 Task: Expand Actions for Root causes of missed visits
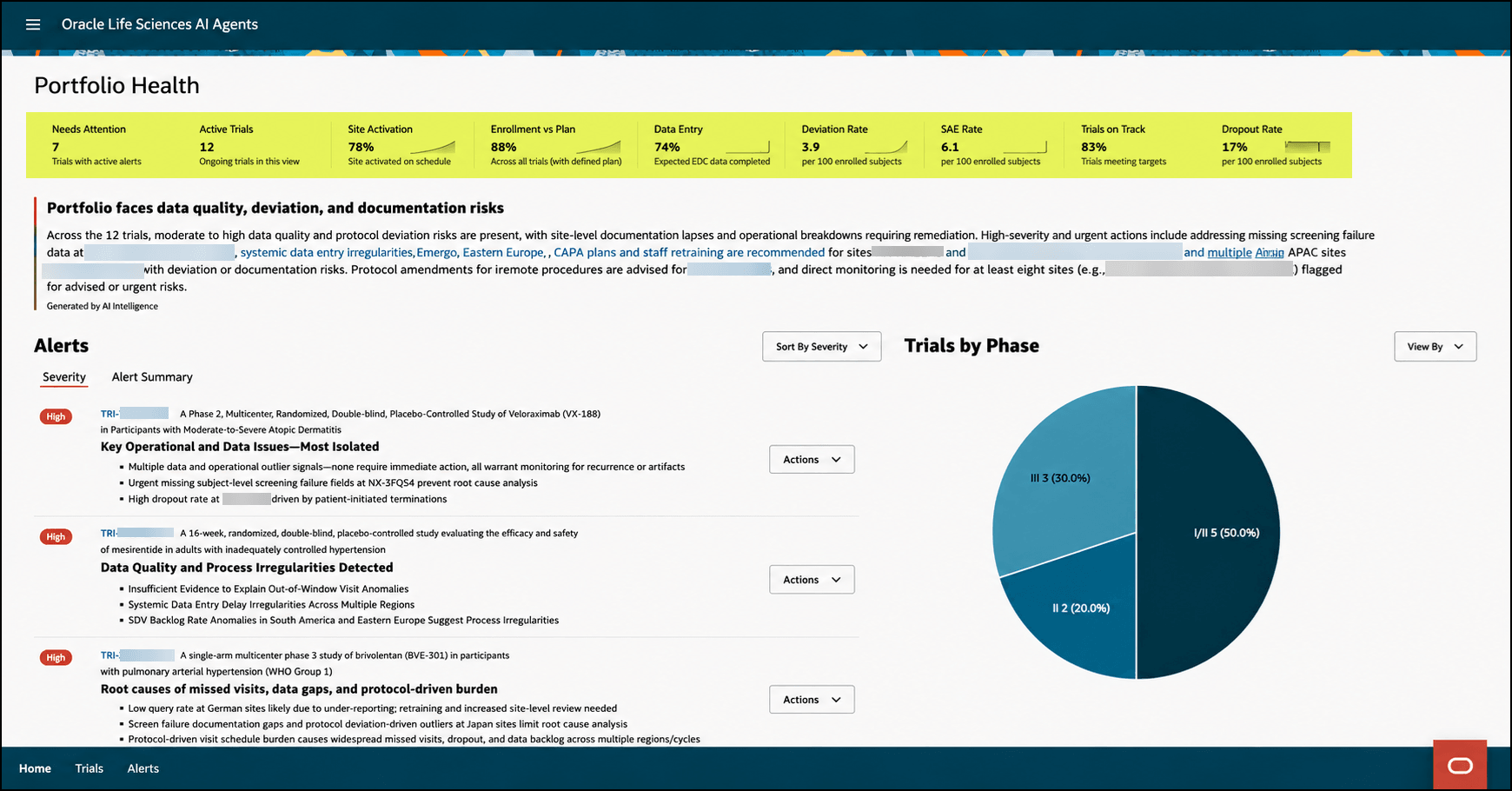[x=812, y=699]
